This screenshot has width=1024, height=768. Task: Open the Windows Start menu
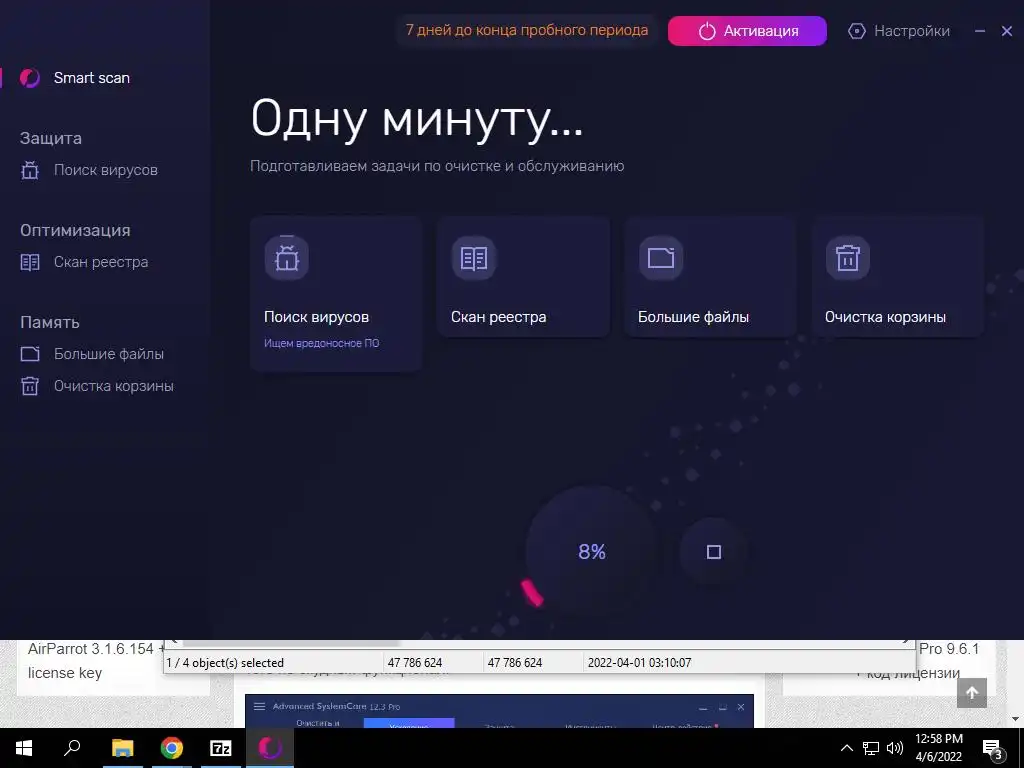(24, 748)
